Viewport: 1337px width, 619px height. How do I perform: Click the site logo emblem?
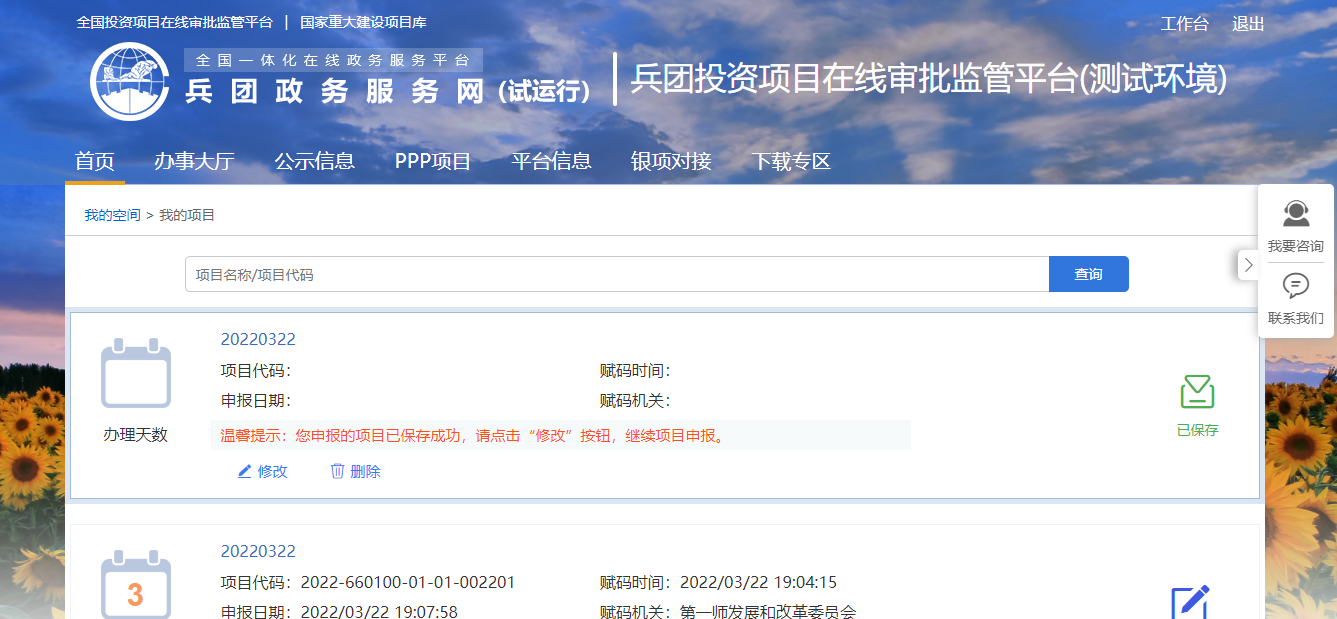(x=130, y=81)
